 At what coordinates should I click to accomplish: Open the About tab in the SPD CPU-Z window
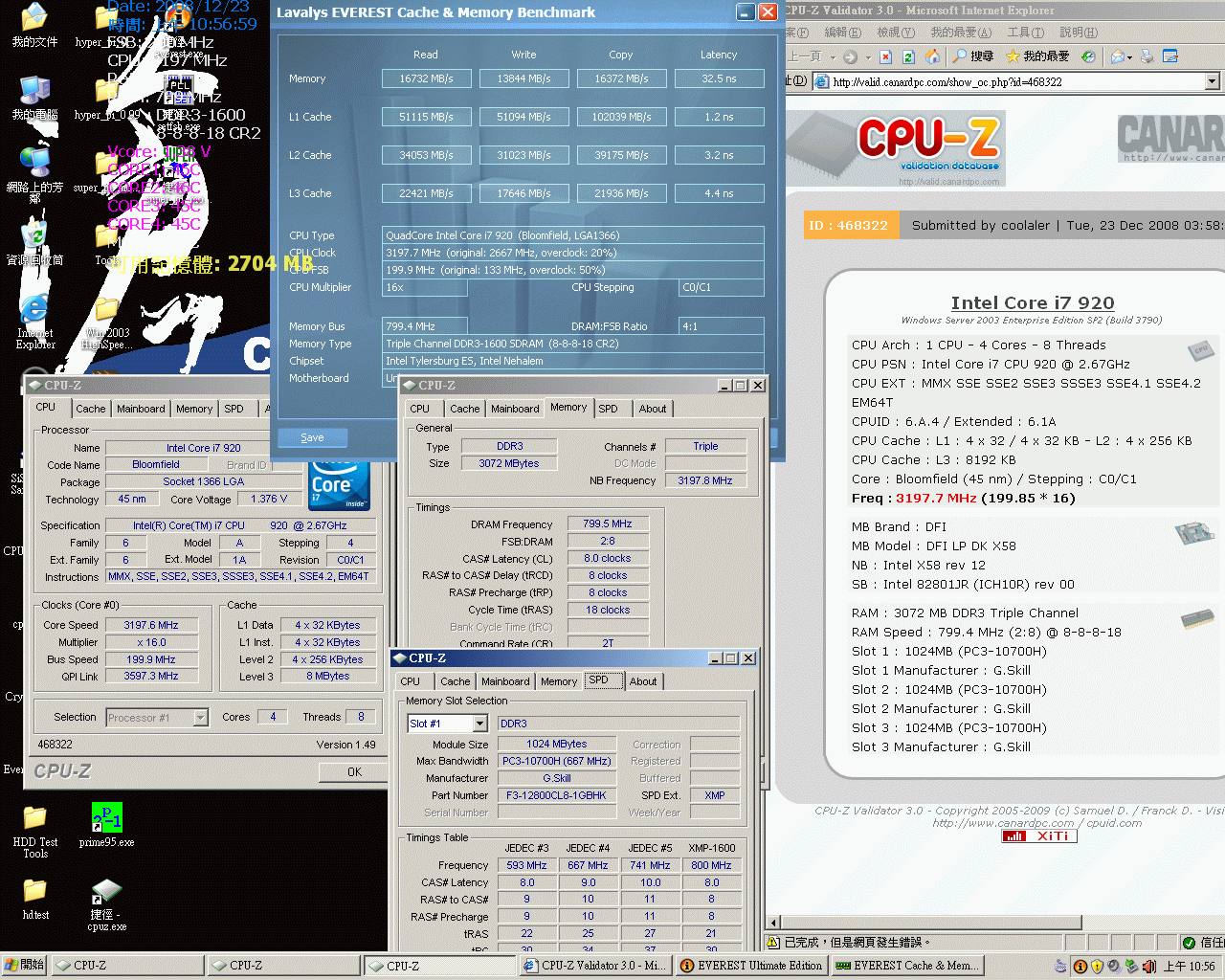coord(643,681)
